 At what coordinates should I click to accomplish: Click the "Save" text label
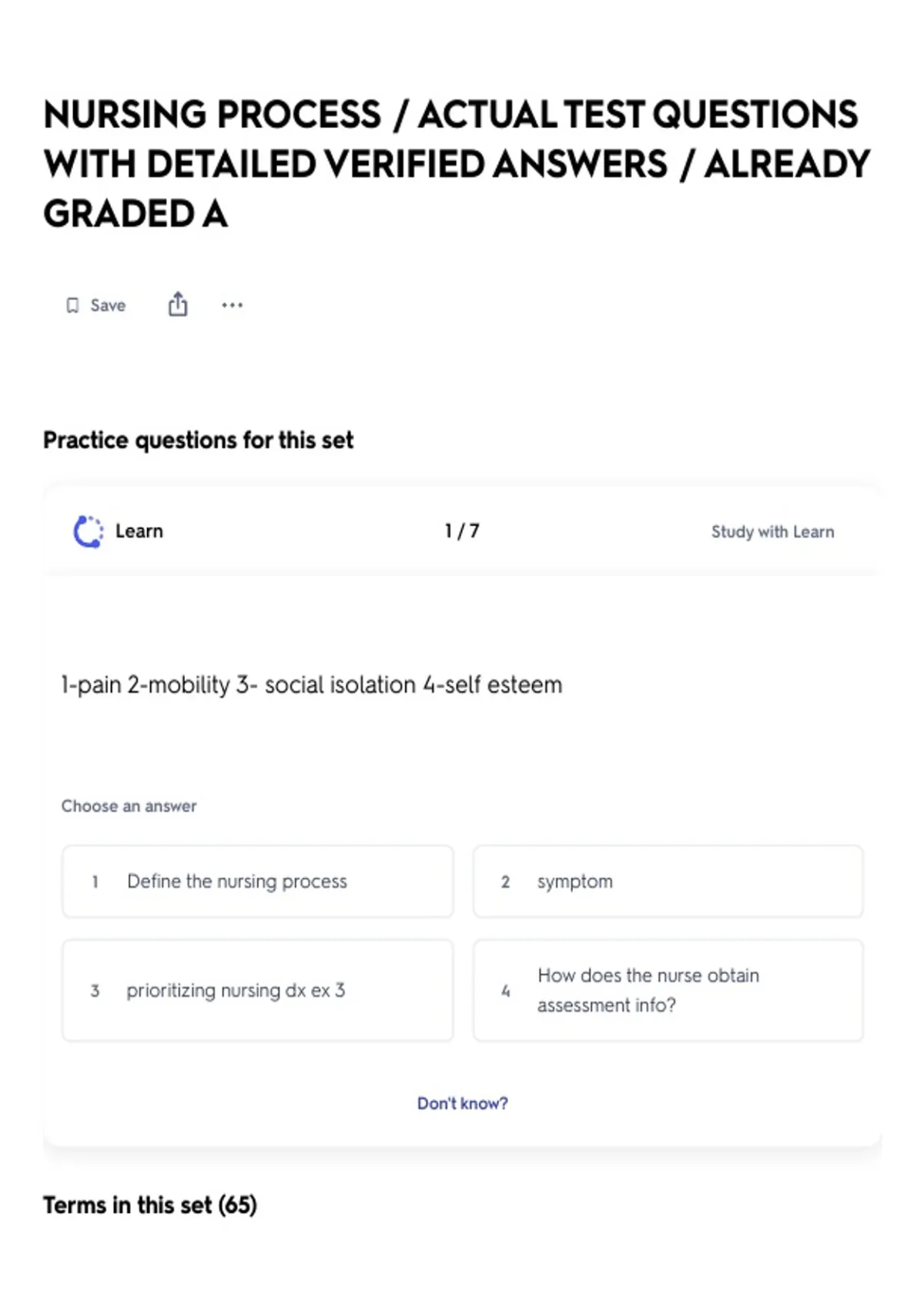tap(108, 306)
